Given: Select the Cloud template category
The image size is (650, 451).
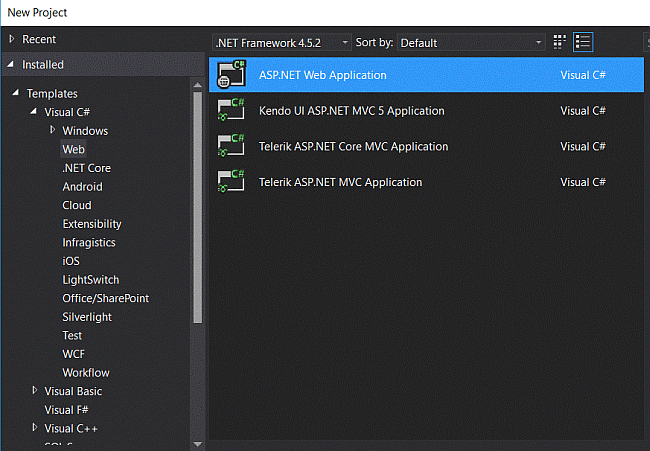Looking at the screenshot, I should pos(77,205).
